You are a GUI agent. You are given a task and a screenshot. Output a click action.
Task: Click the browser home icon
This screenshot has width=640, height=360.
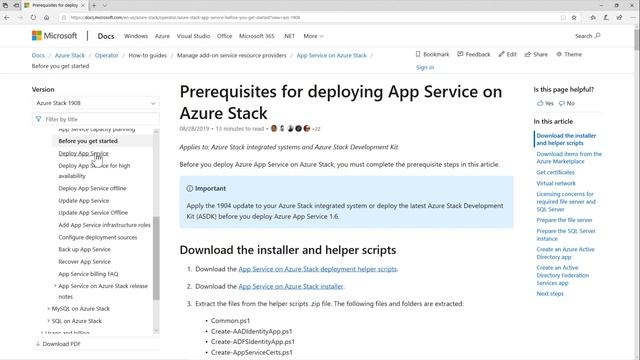[x=47, y=18]
